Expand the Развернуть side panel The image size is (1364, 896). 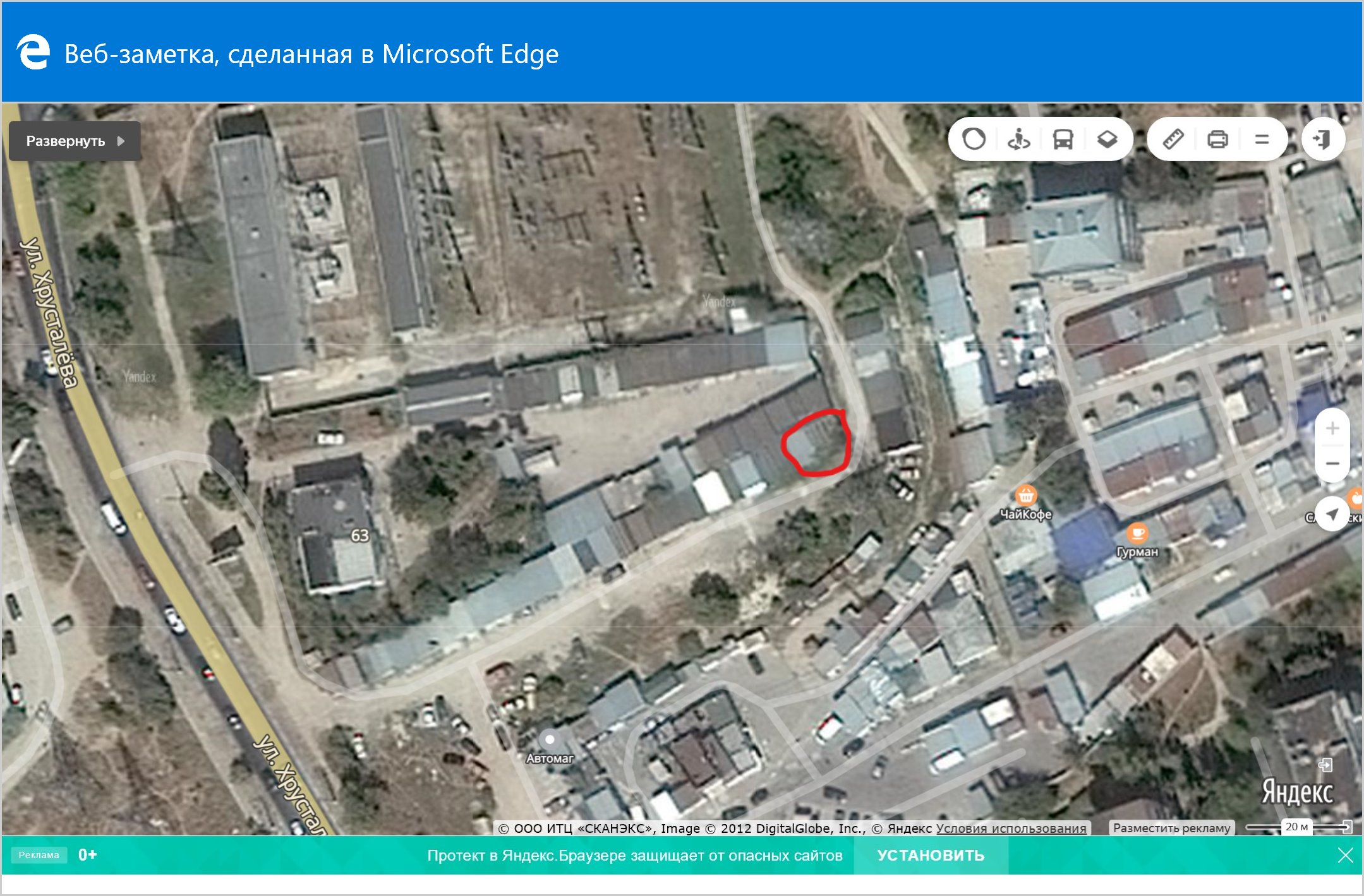[x=75, y=141]
